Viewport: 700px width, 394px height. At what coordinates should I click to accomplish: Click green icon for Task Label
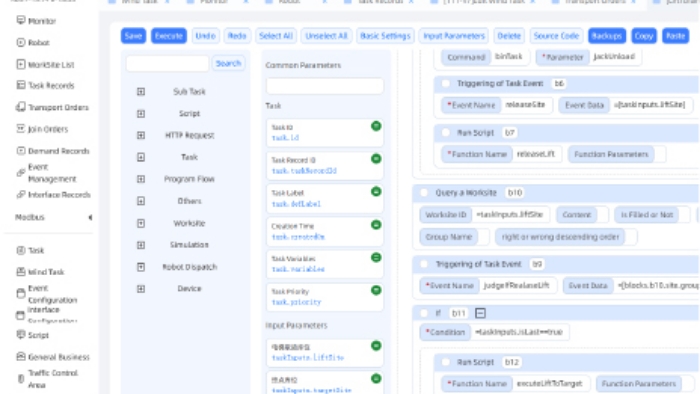[x=376, y=192]
